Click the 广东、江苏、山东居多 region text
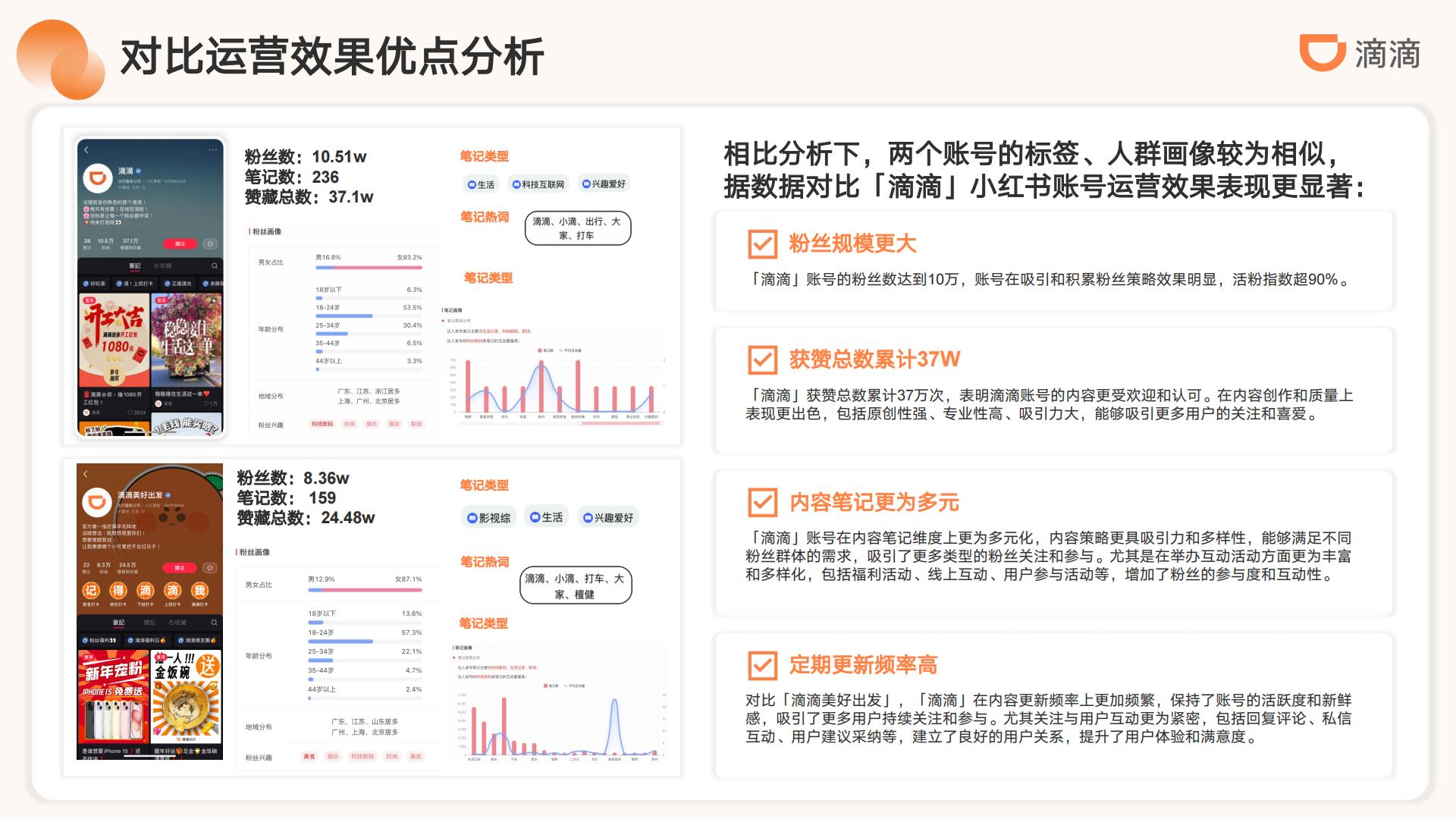The height and width of the screenshot is (819, 1456). [x=365, y=721]
